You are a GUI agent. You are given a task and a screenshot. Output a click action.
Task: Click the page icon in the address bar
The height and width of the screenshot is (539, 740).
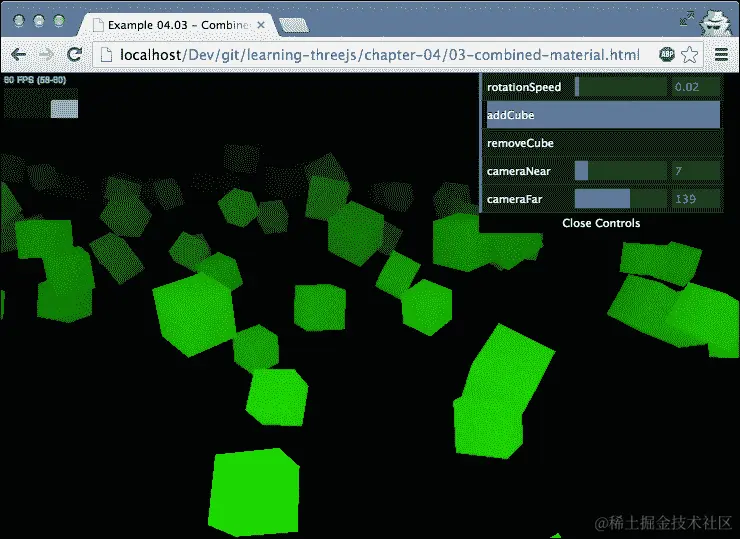(x=107, y=55)
